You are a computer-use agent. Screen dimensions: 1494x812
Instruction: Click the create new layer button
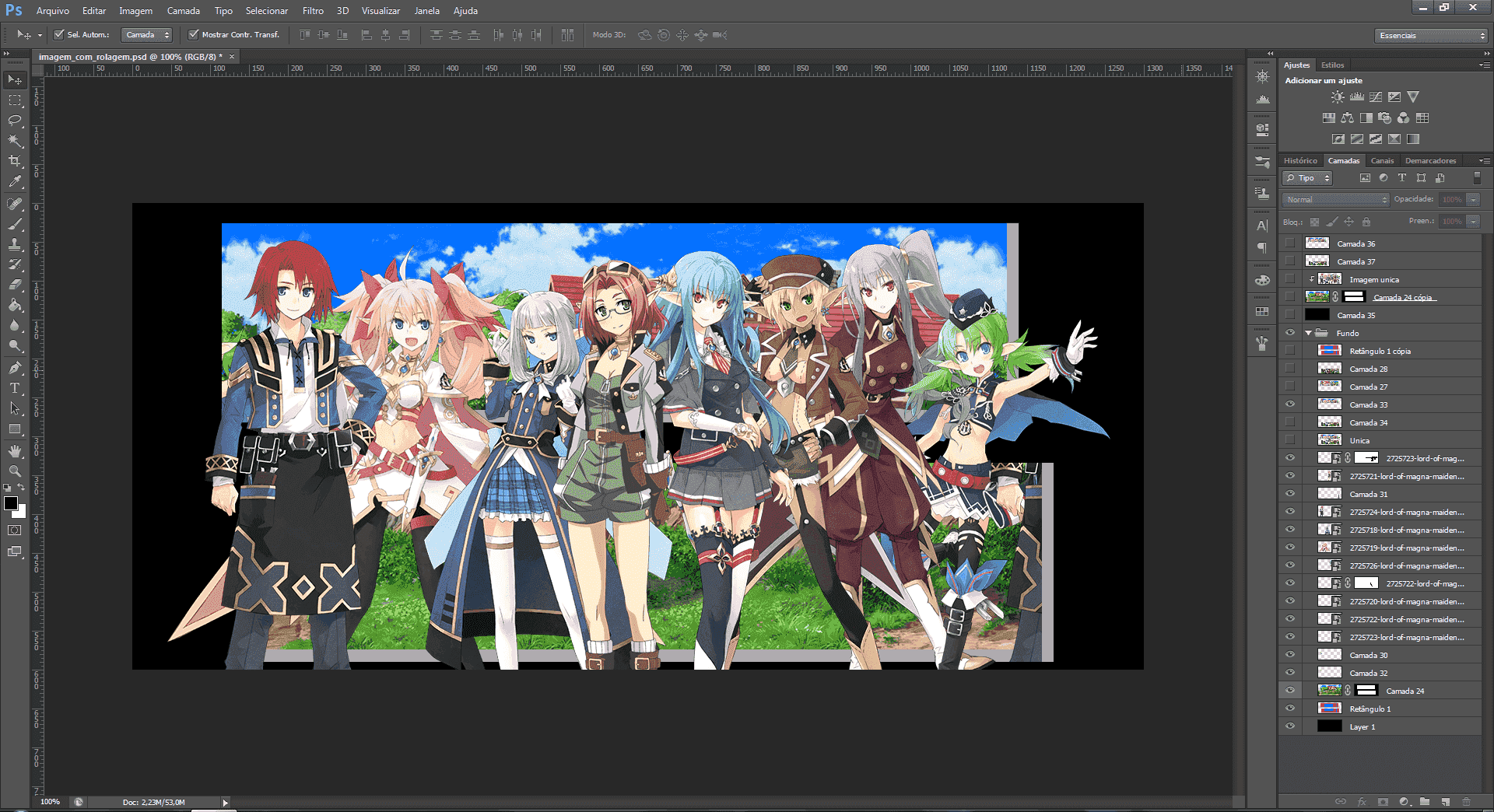click(x=1445, y=802)
